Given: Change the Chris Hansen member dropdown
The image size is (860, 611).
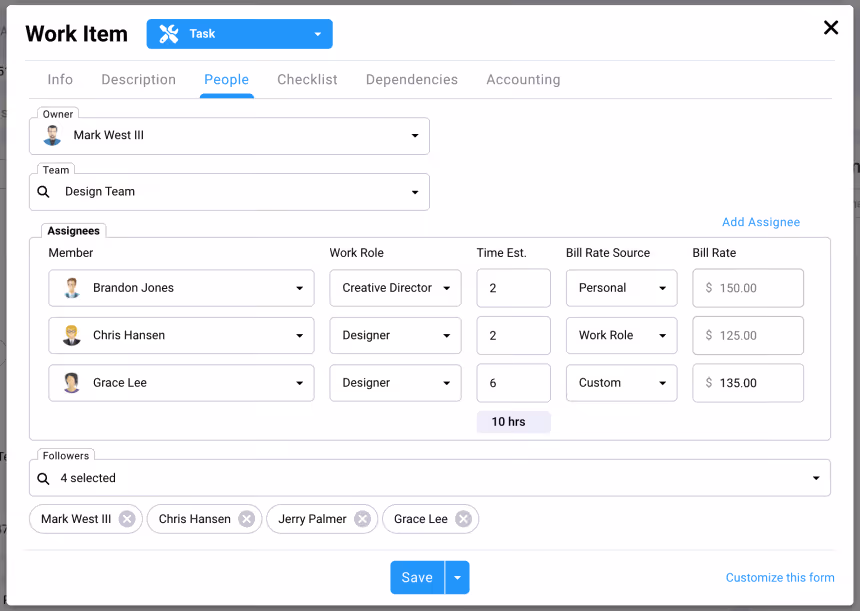Looking at the screenshot, I should 181,335.
